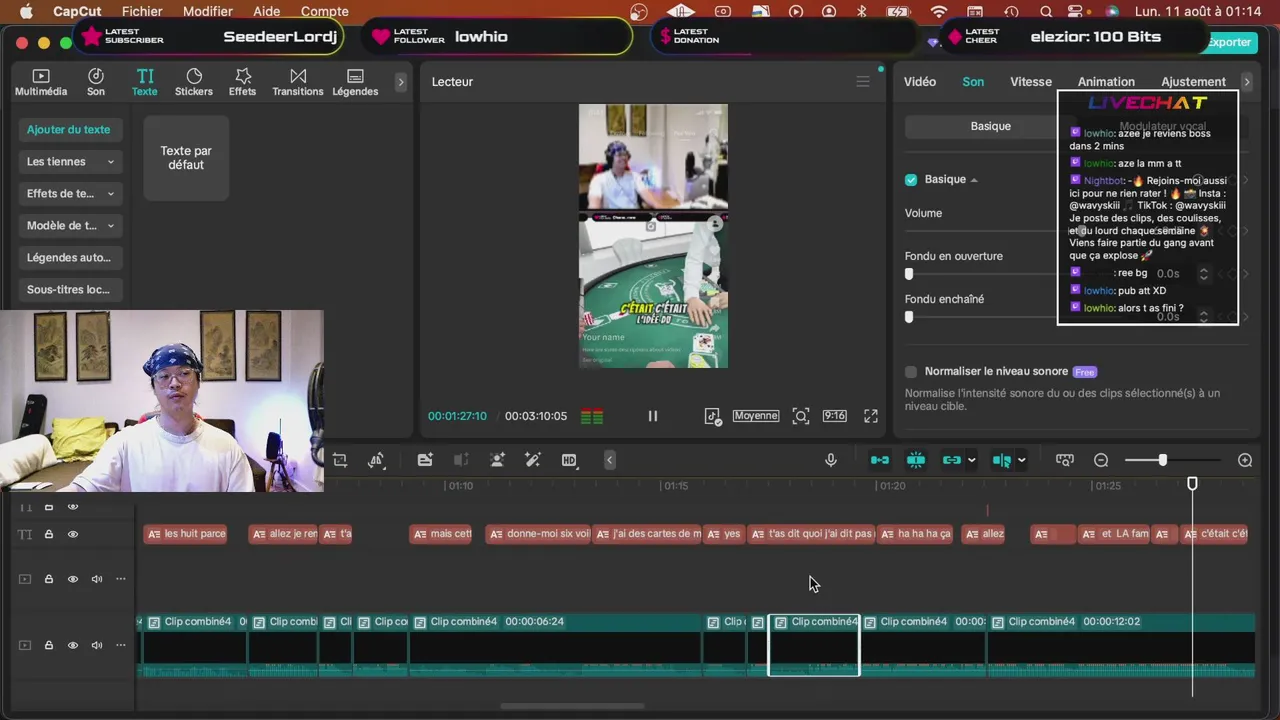Select the Basique sub-tab button

pos(990,127)
